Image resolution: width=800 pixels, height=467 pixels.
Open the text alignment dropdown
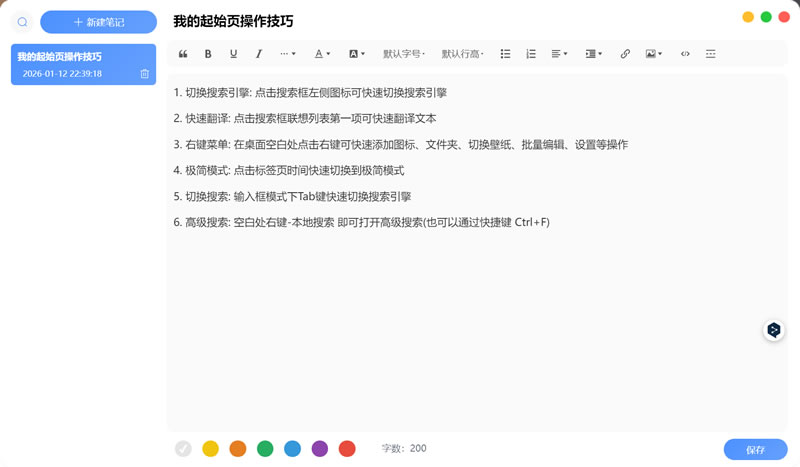pos(560,54)
